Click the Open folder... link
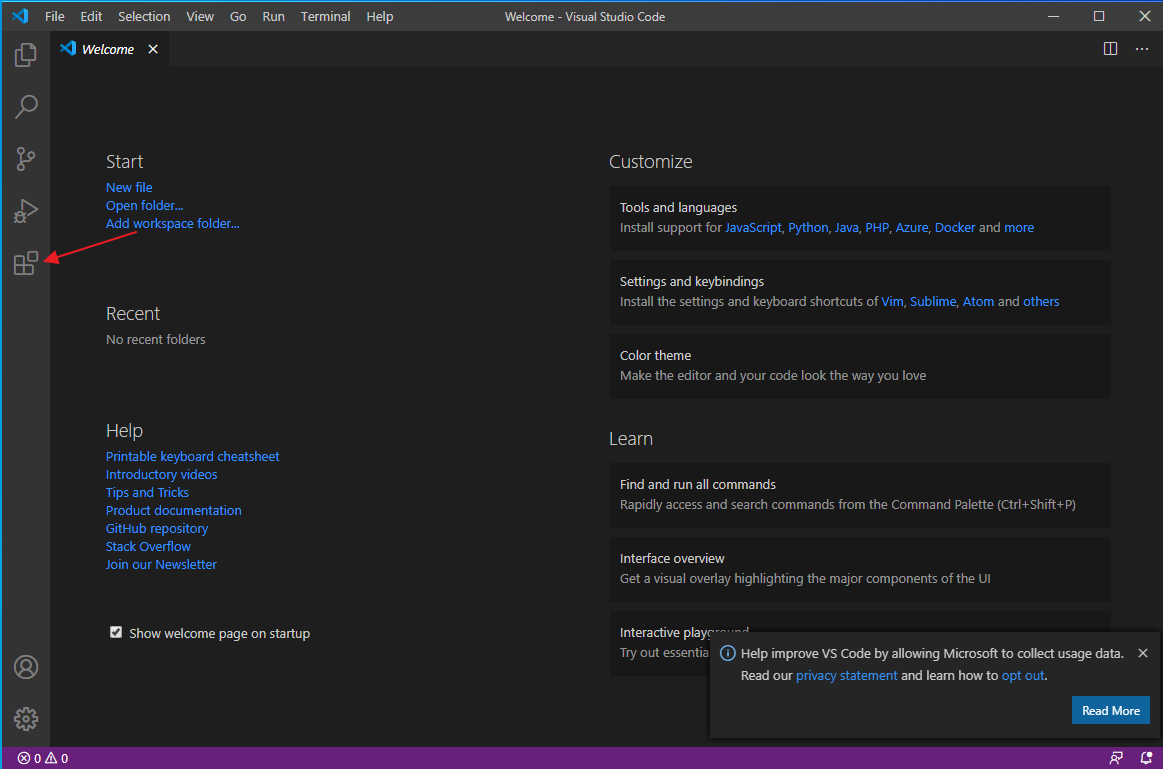 (144, 205)
